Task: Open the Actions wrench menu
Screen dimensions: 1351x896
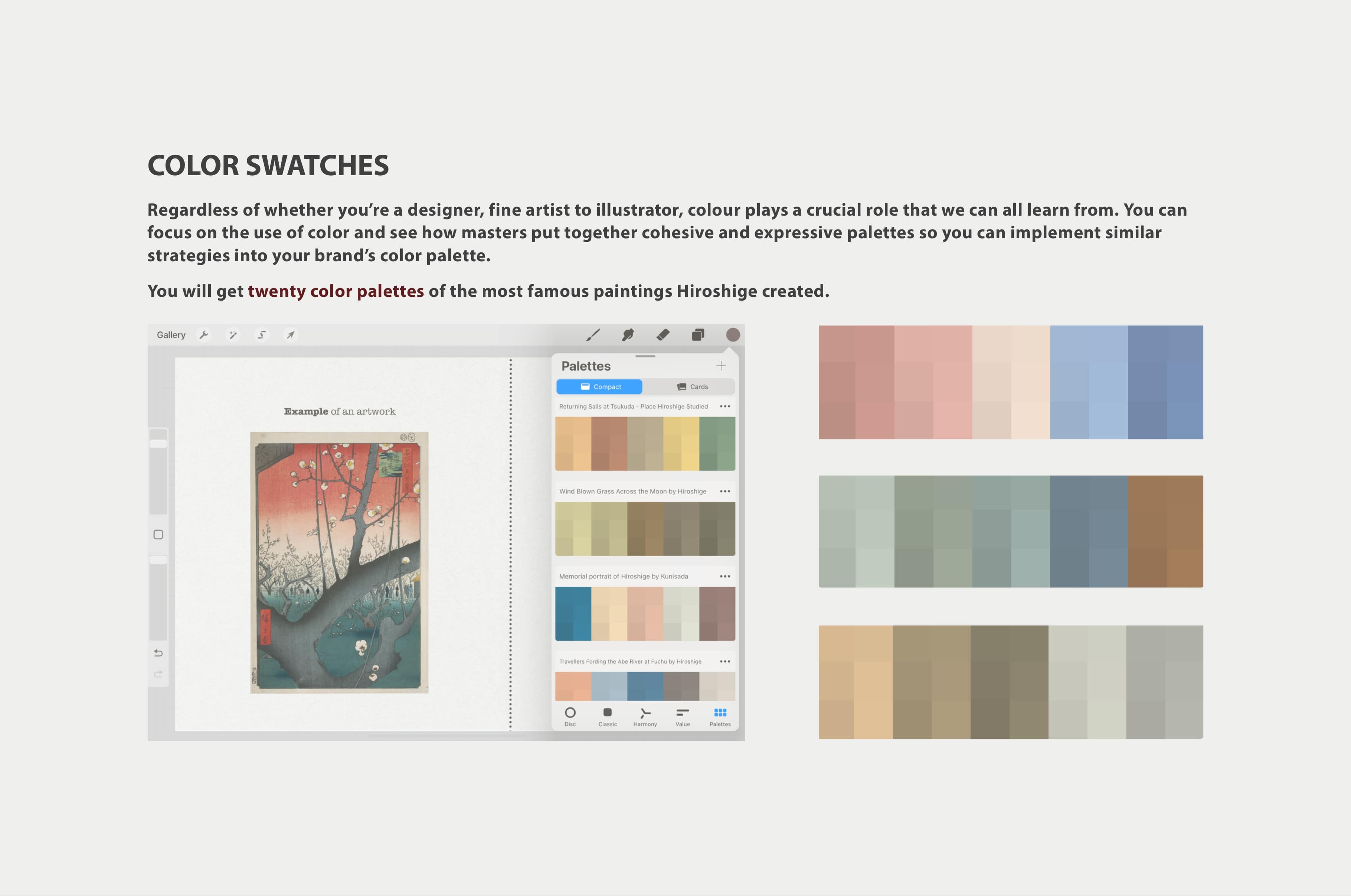Action: pyautogui.click(x=205, y=334)
